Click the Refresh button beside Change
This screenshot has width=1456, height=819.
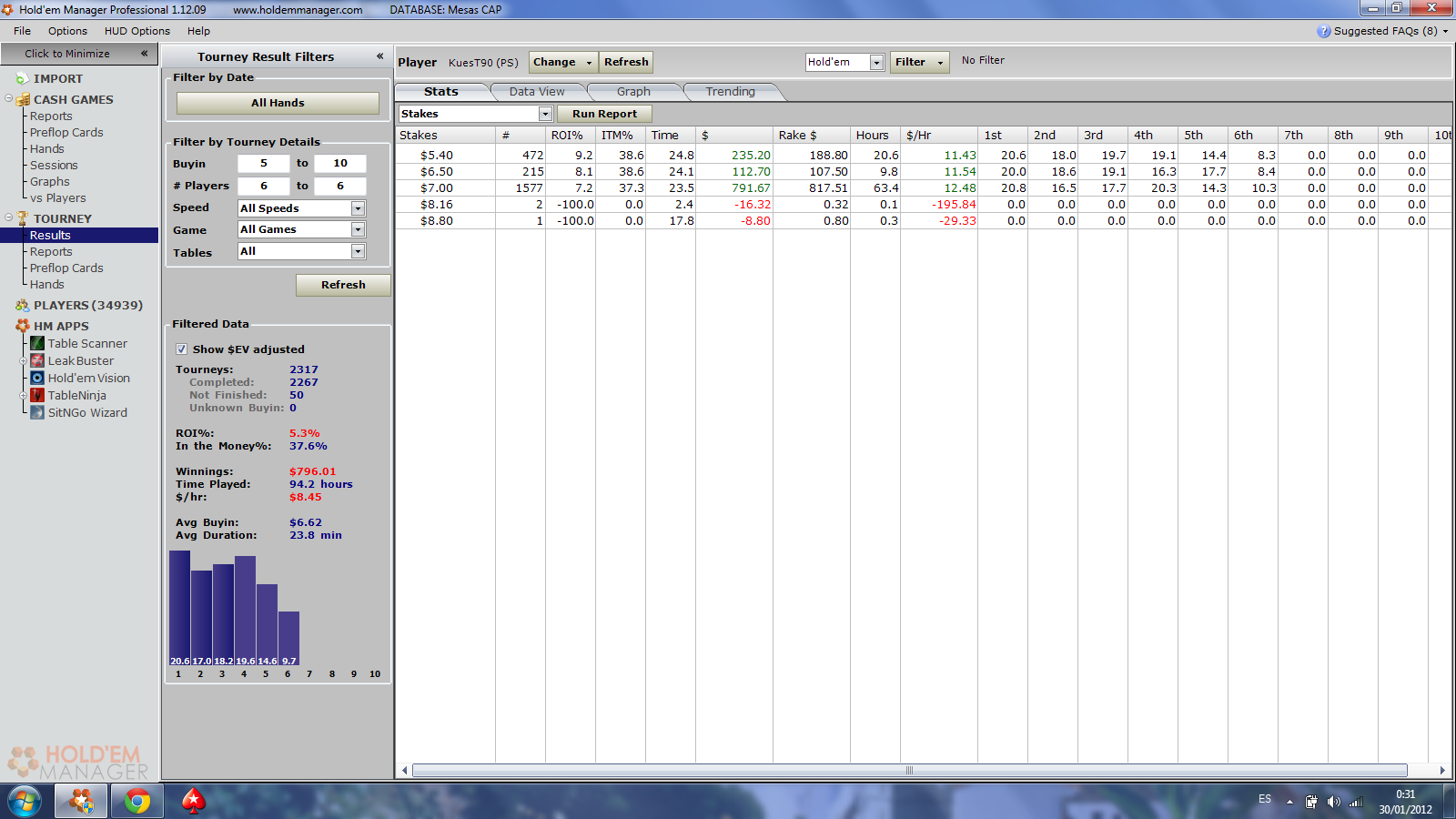point(626,62)
